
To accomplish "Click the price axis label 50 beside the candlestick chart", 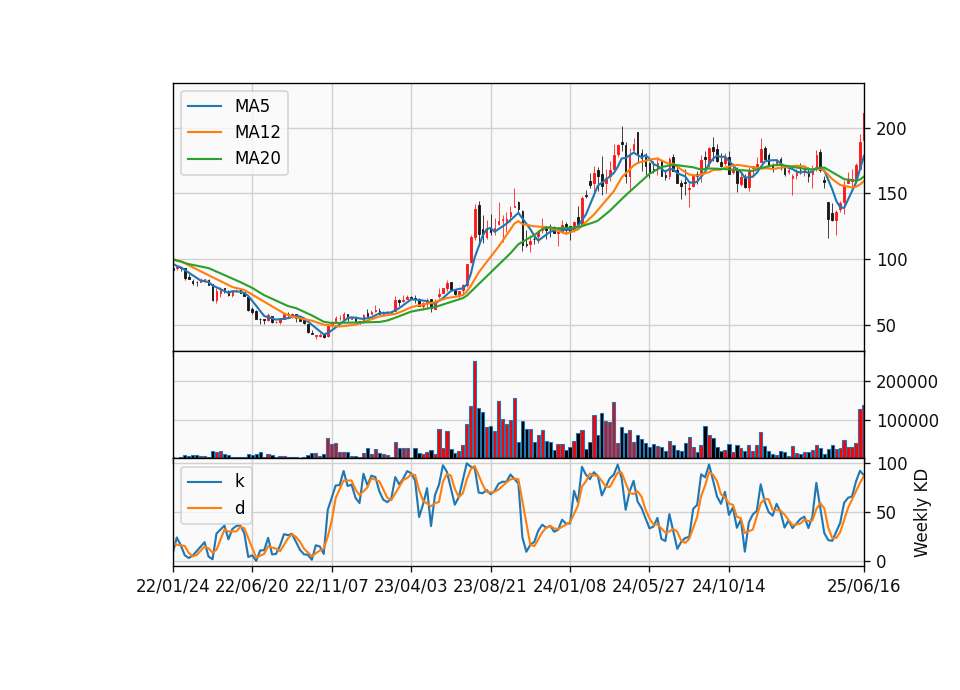I will click(886, 326).
